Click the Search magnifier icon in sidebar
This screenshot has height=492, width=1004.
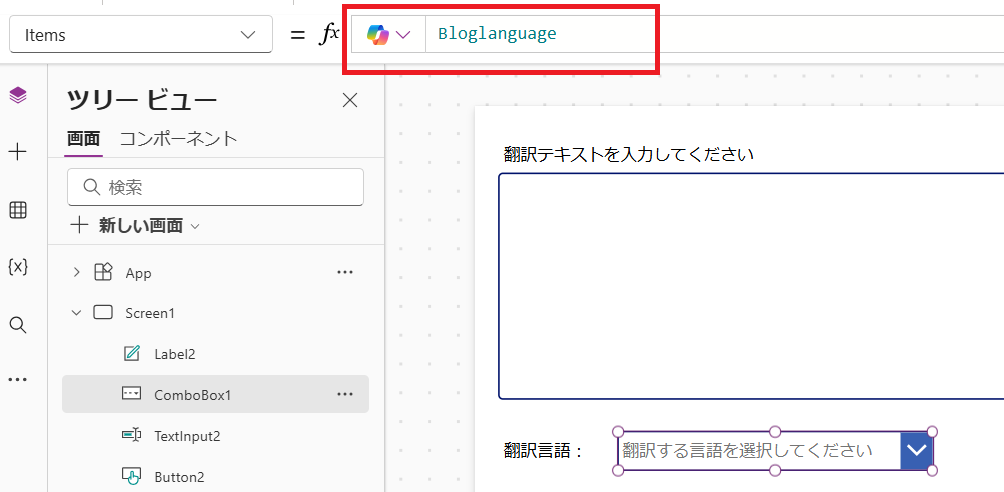point(18,325)
